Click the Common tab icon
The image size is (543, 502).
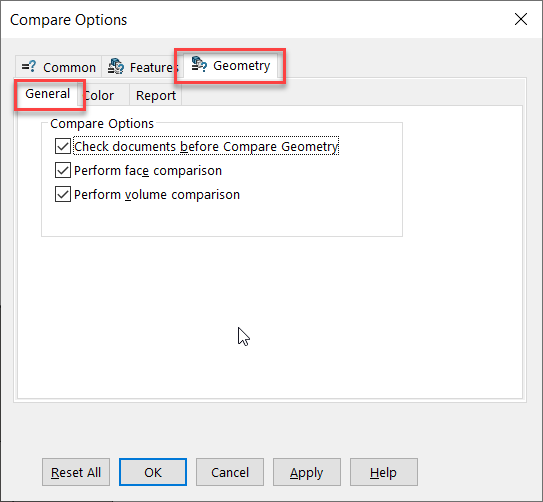(x=29, y=66)
